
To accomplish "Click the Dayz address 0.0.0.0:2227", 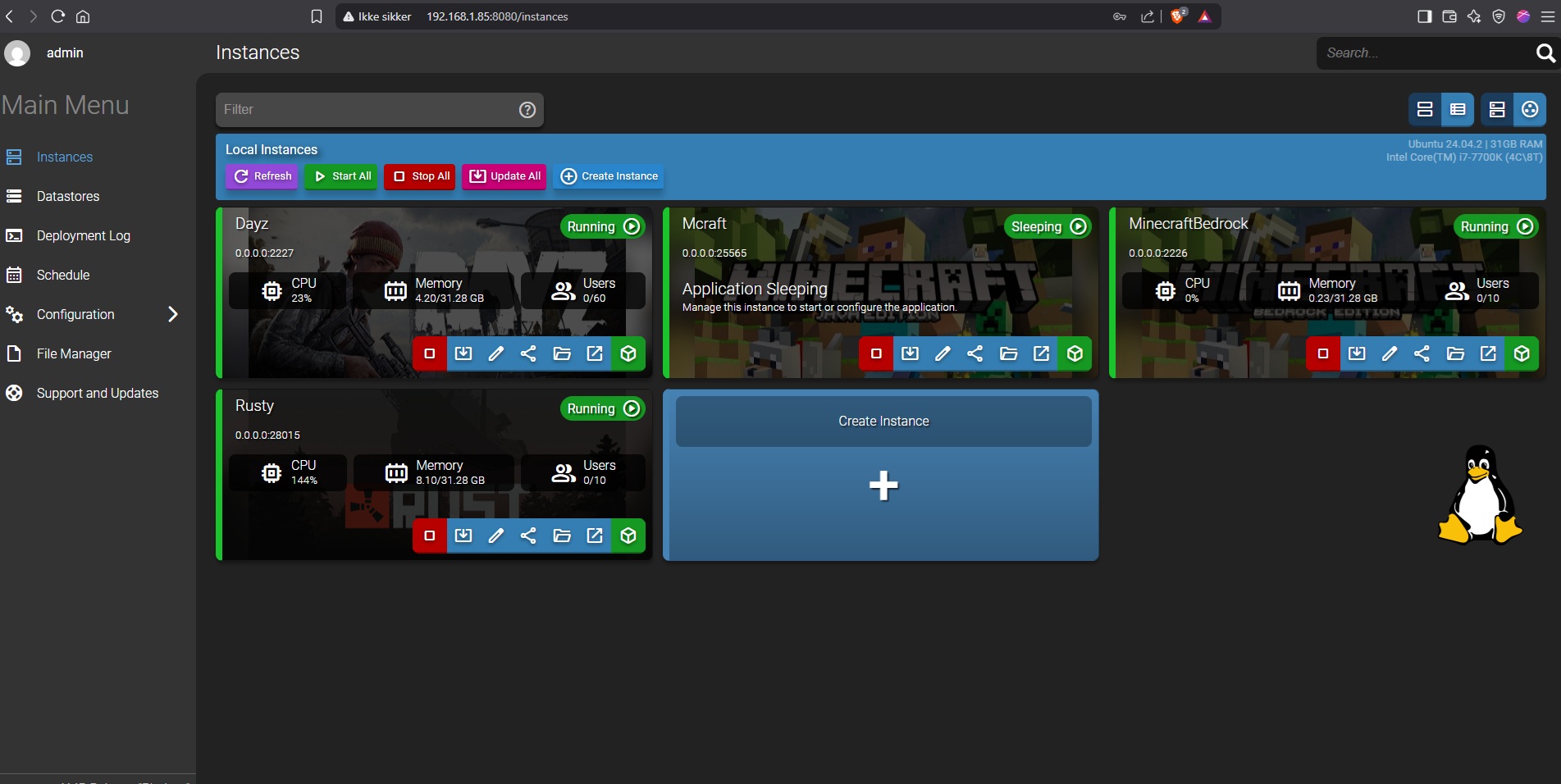I will 264,253.
